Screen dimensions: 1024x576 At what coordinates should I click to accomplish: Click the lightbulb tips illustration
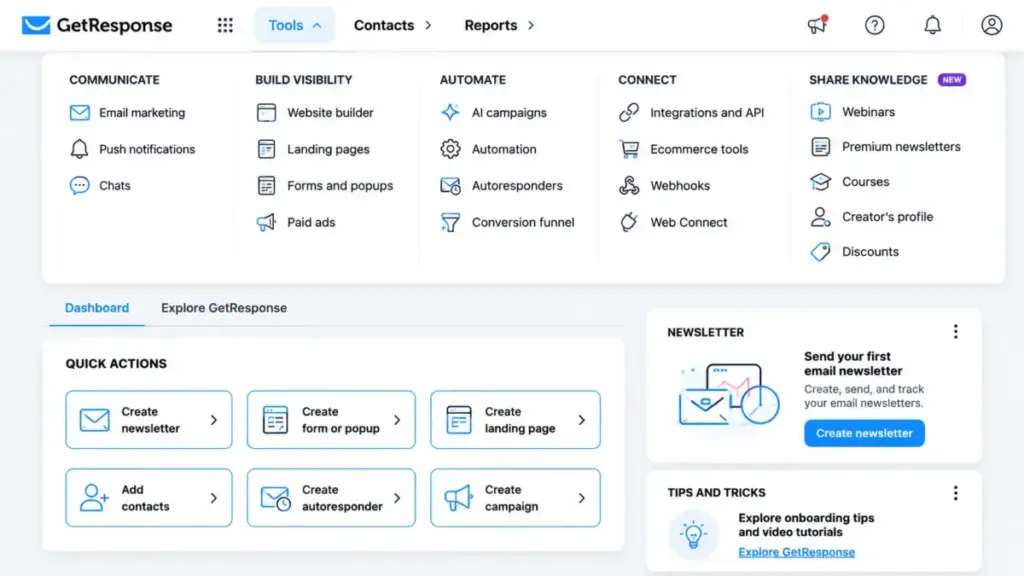[x=694, y=534]
